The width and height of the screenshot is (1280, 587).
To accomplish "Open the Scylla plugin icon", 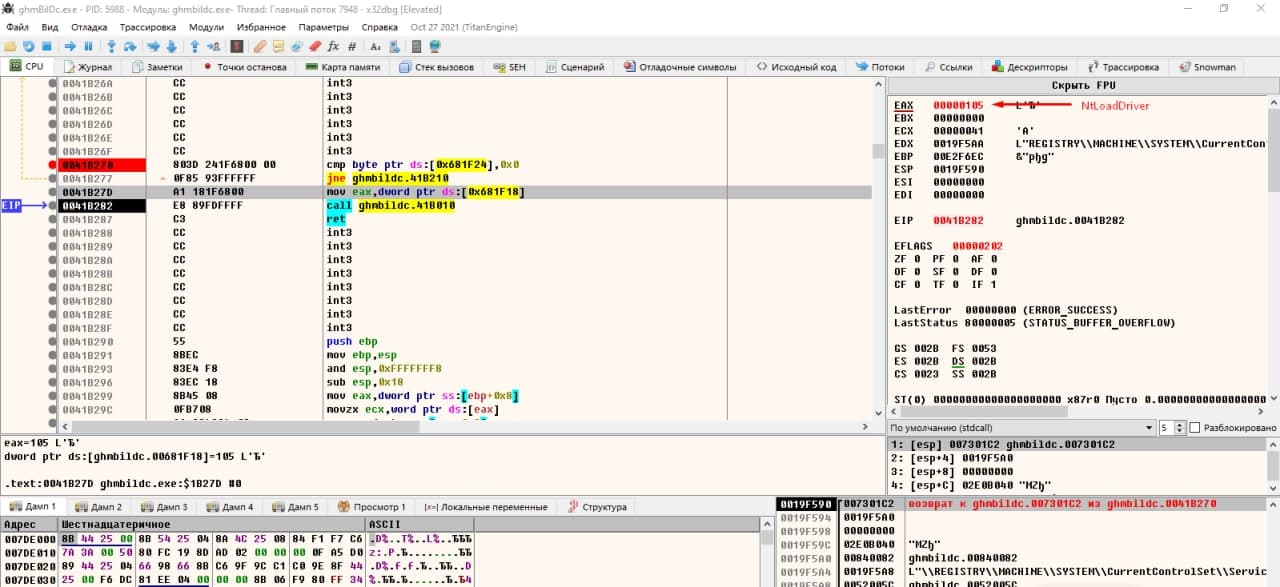I will click(237, 46).
